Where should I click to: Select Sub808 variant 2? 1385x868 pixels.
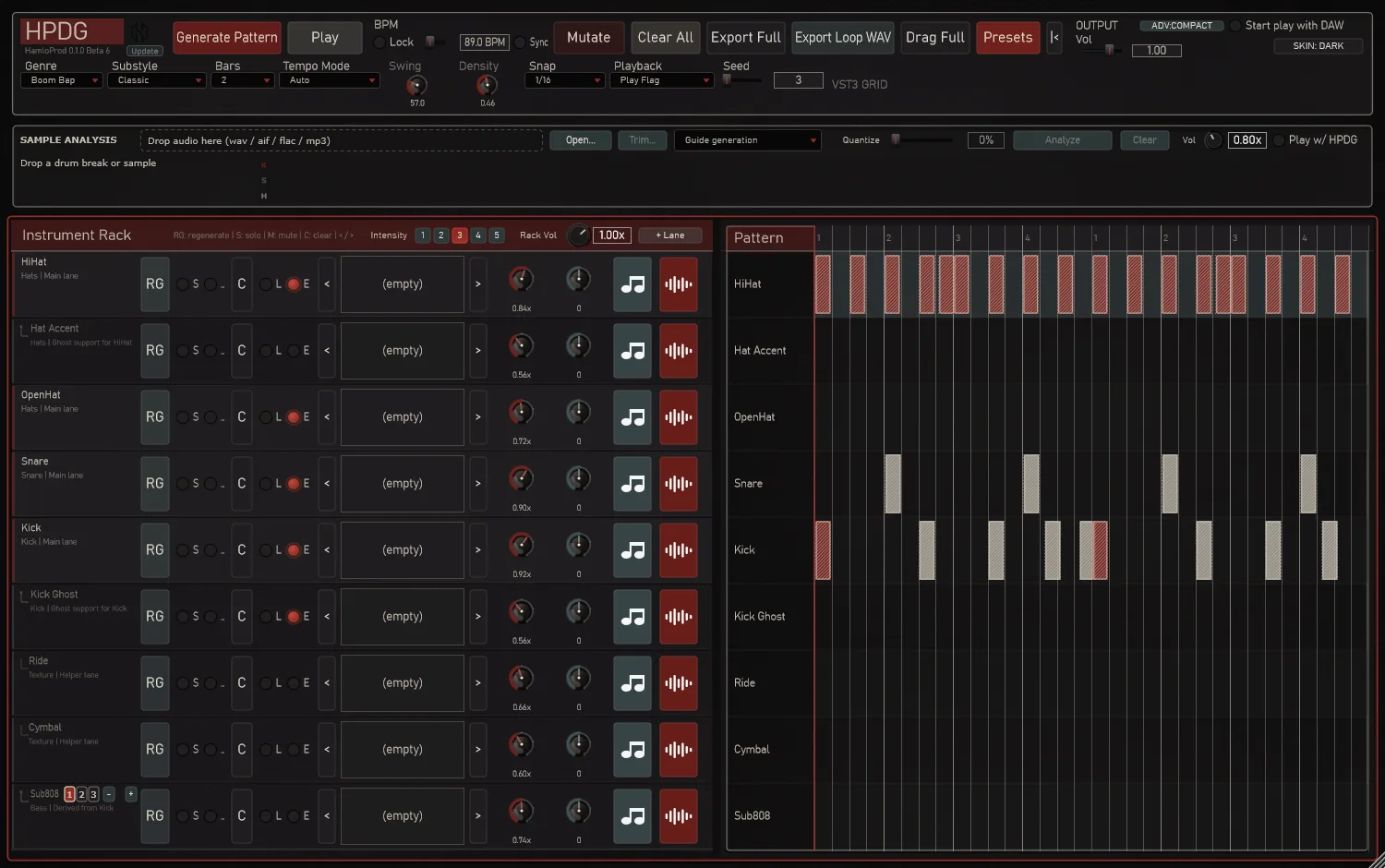[81, 794]
